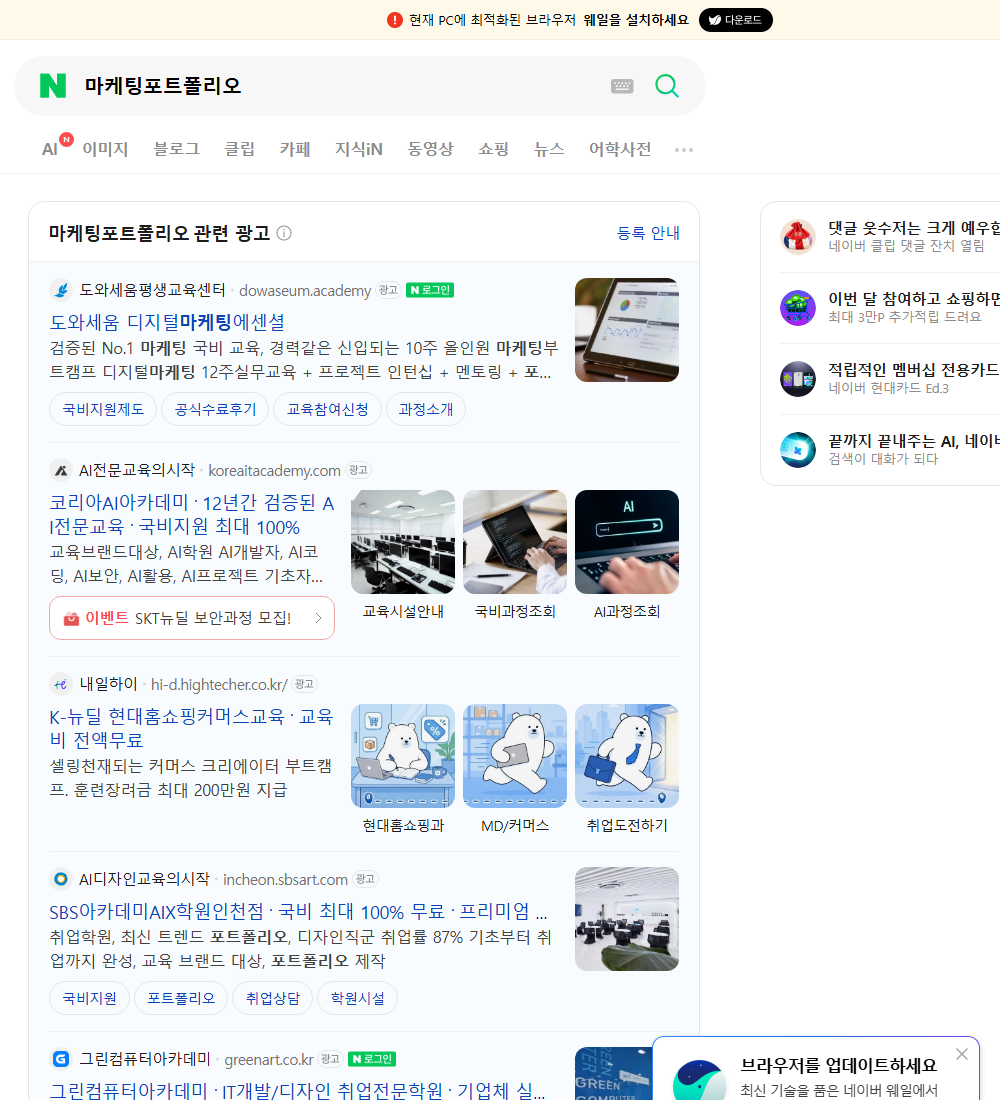Click the 다운로드 button in top banner
Screen dimensions: 1000x1100
point(735,20)
